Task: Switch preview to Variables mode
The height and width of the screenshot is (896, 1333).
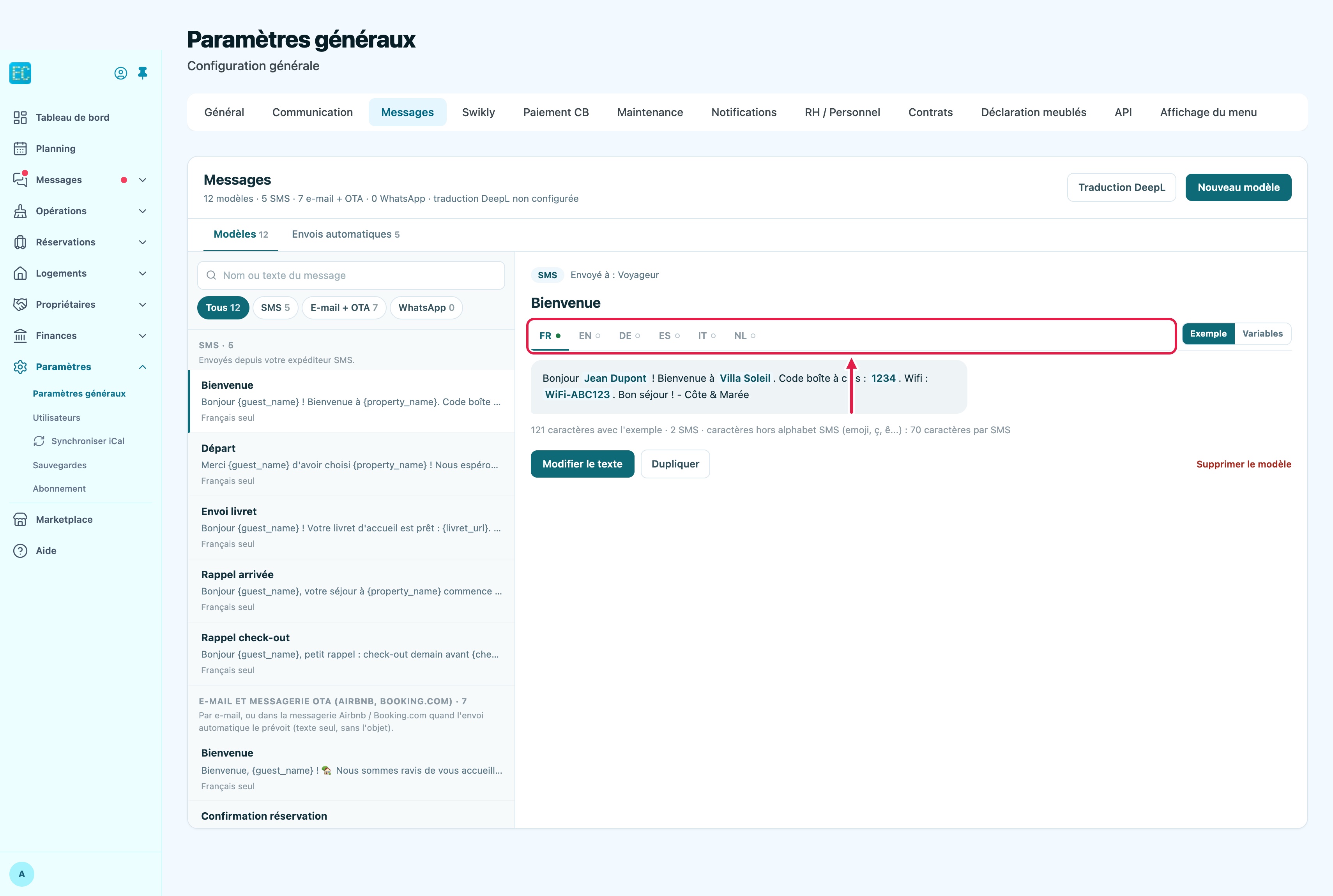Action: (x=1262, y=334)
